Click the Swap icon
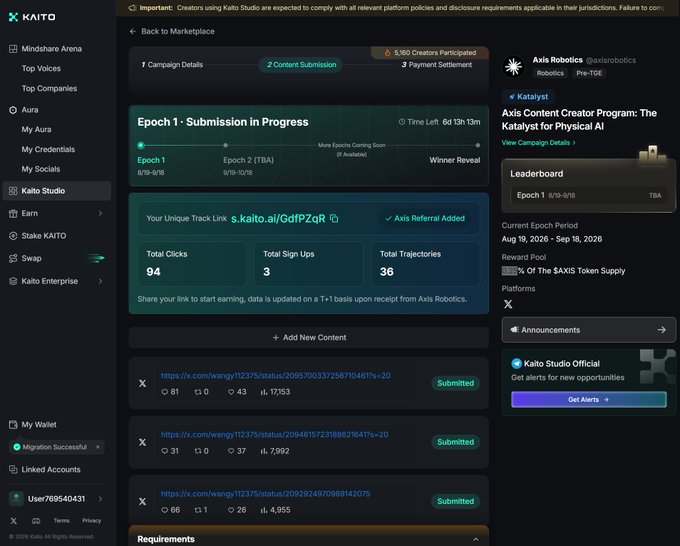 coord(13,258)
